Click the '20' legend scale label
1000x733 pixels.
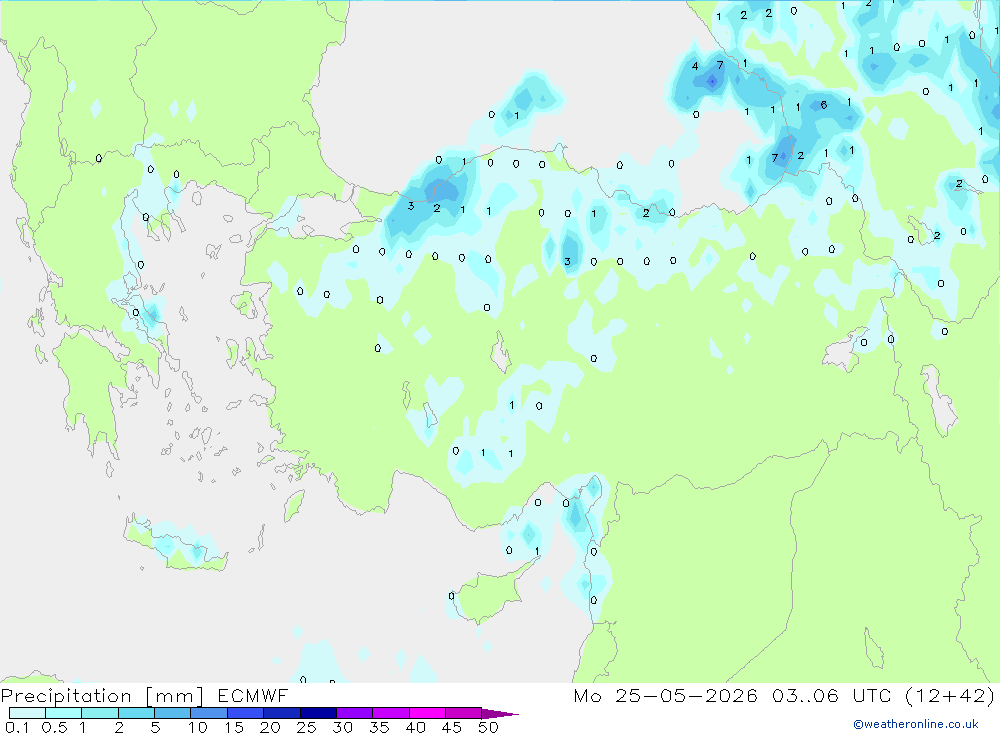point(270,727)
